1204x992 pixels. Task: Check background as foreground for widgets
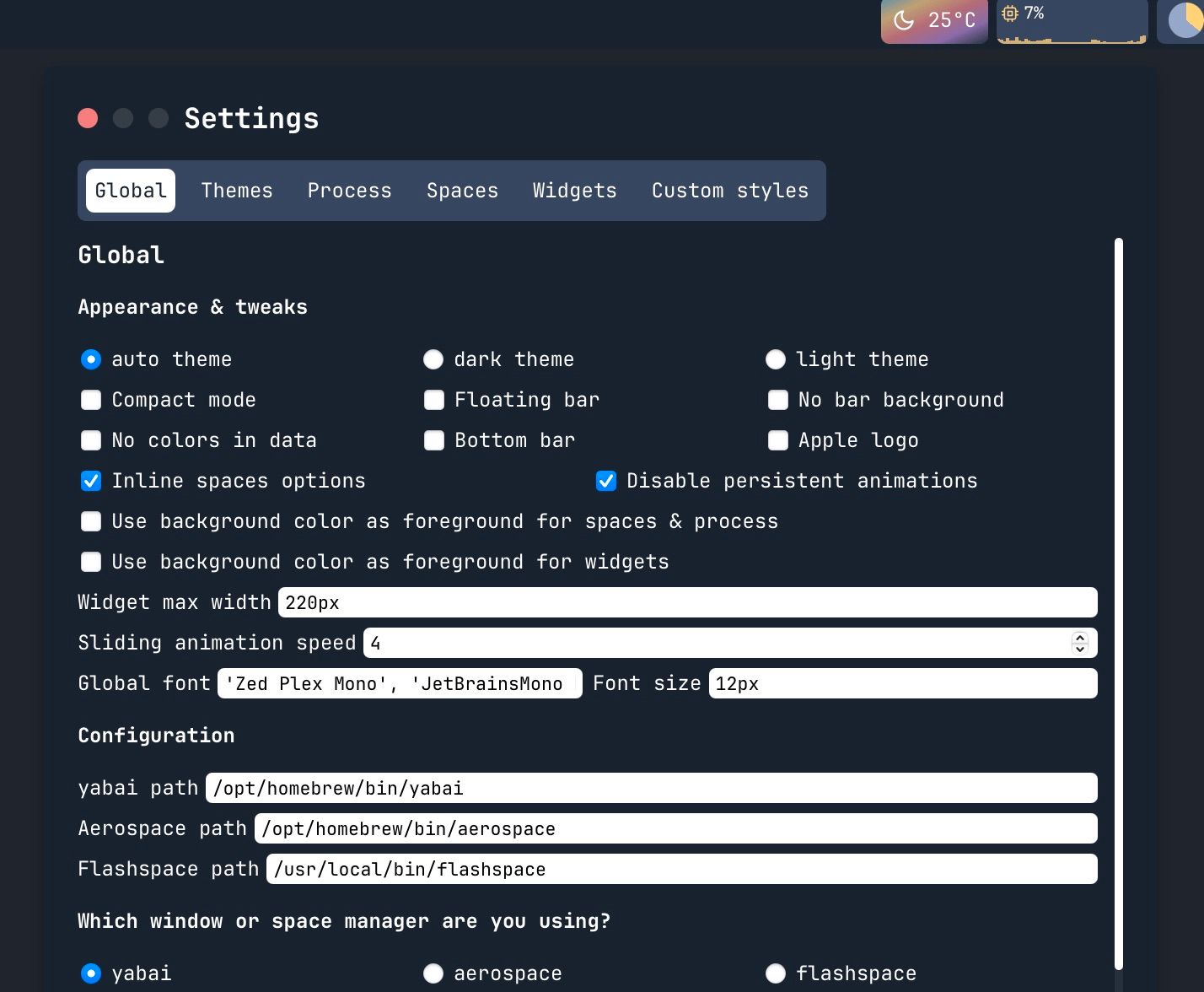(x=91, y=562)
